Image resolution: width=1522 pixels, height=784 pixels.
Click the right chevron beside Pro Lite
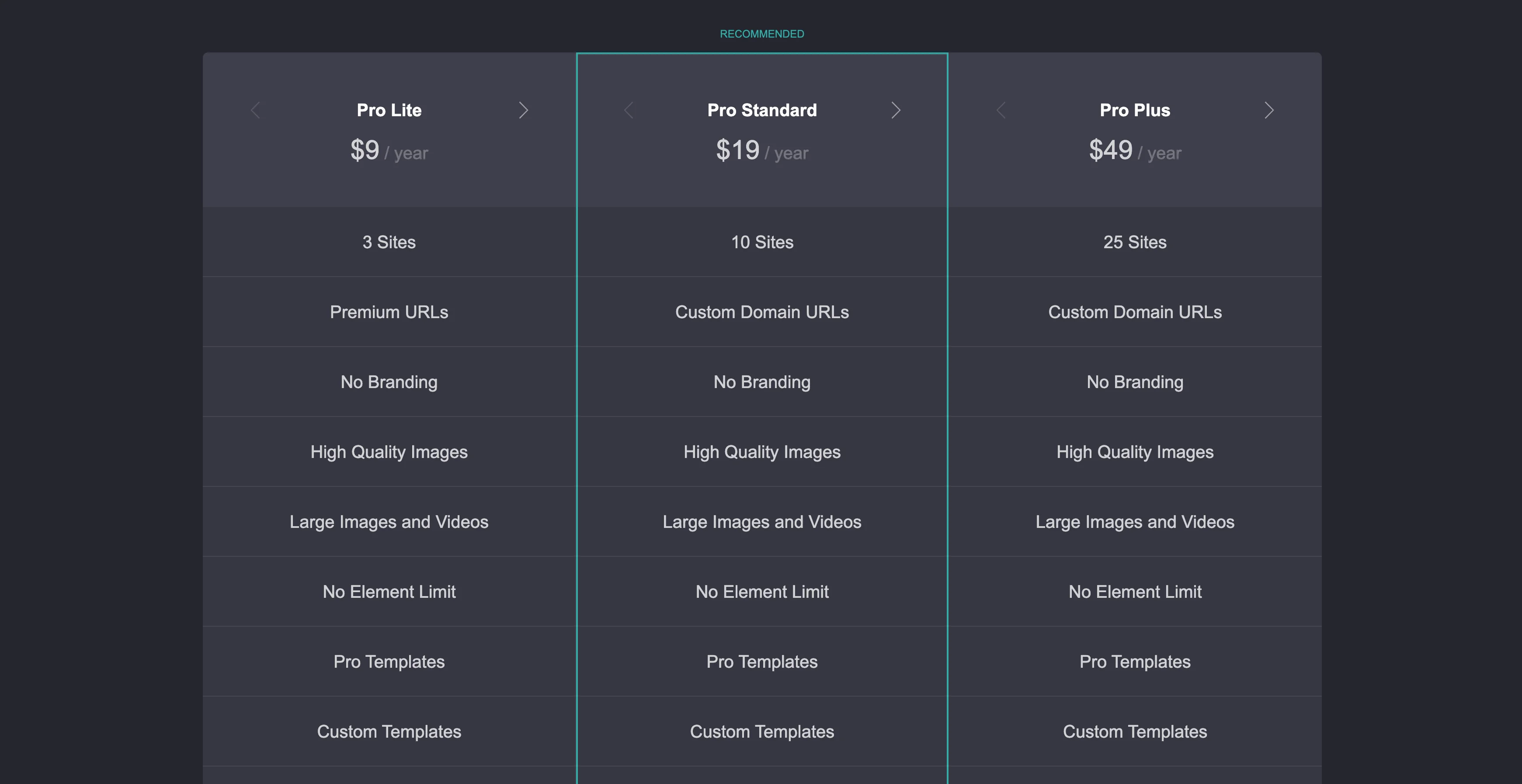(x=523, y=111)
